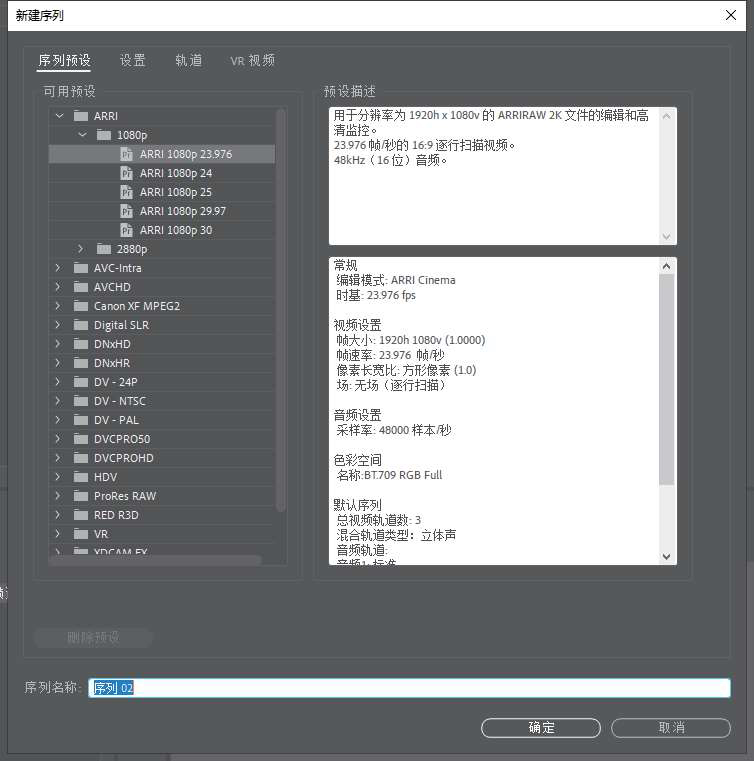Expand the Digital SLR preset folder
754x761 pixels.
58,325
